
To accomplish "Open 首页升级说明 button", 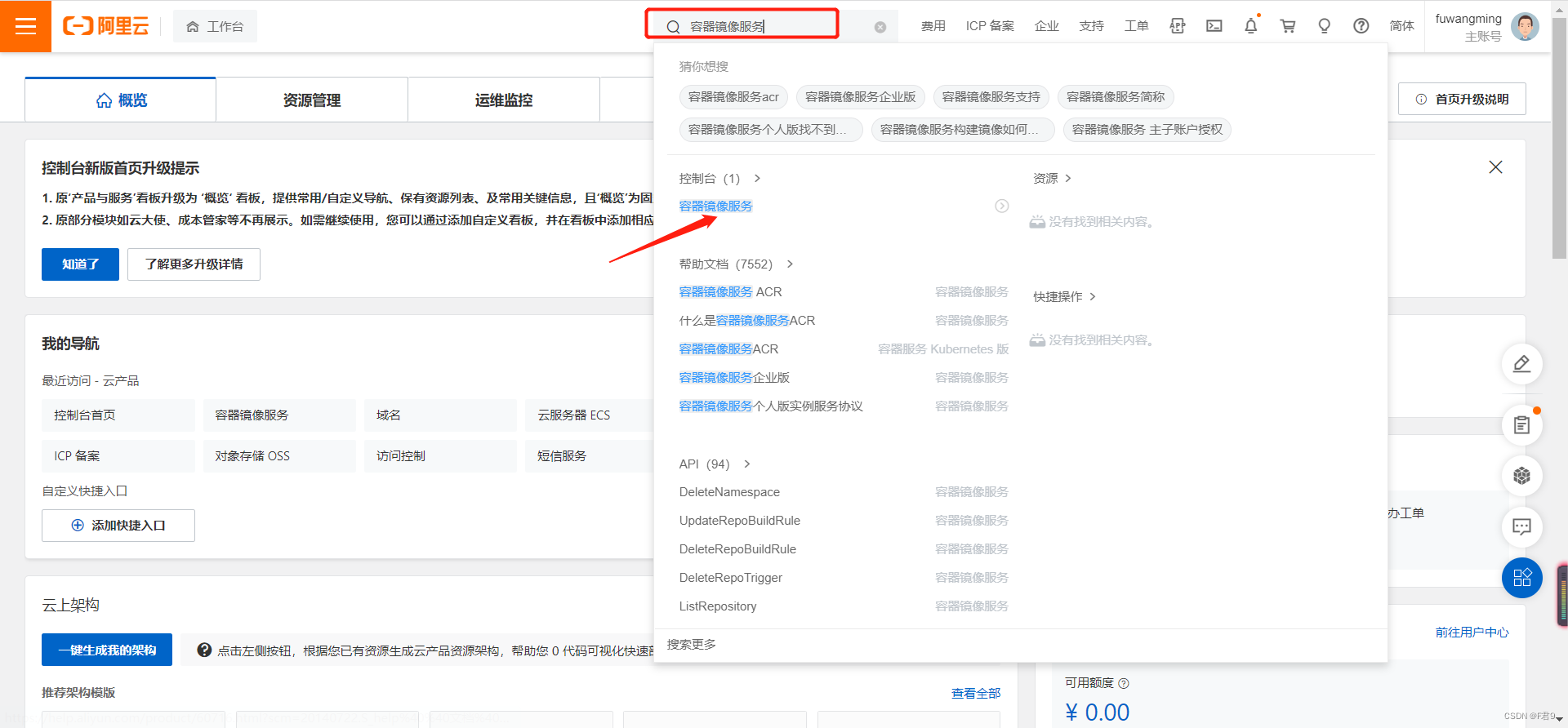I will (x=1462, y=99).
